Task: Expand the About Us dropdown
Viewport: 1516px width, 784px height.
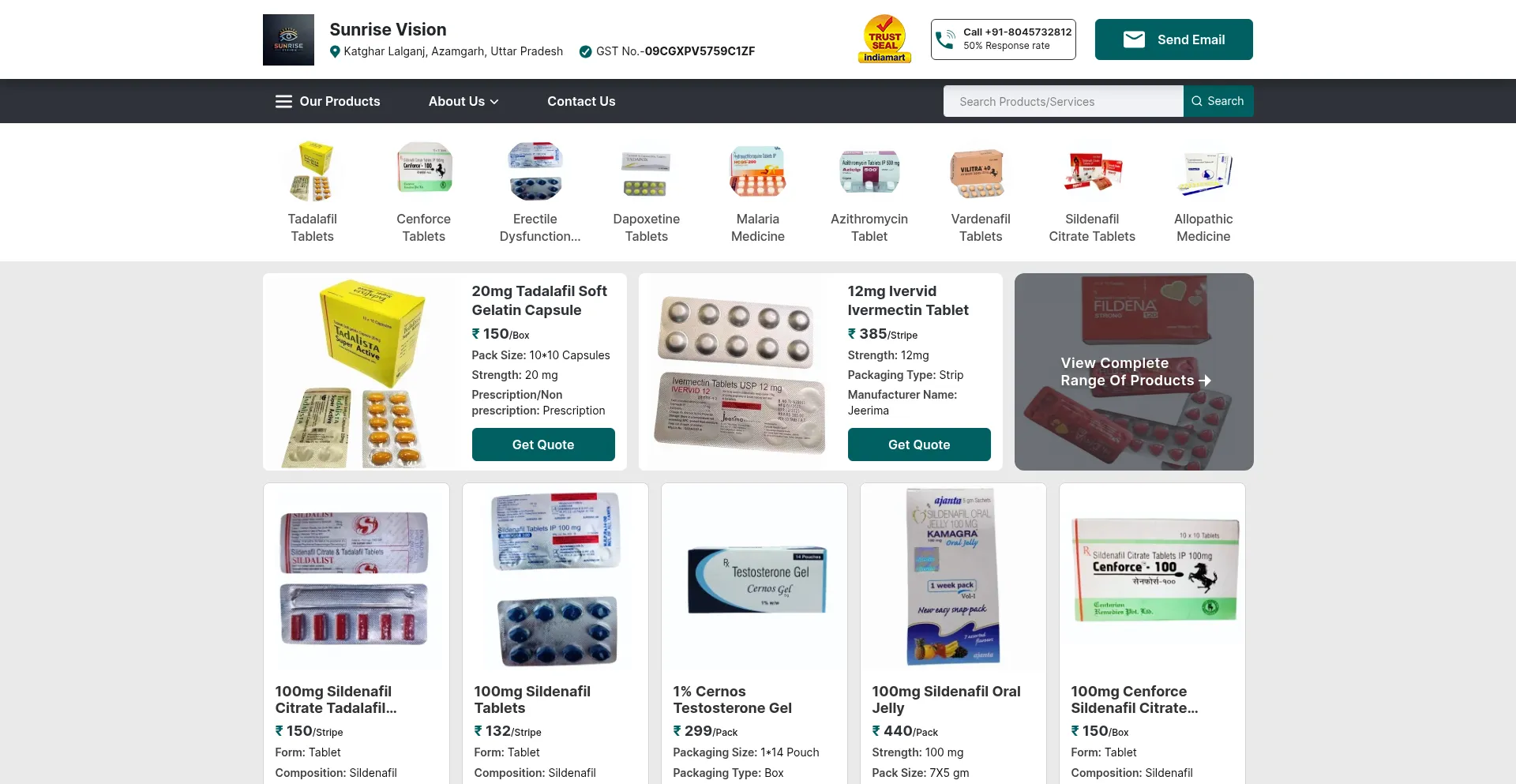Action: (463, 101)
